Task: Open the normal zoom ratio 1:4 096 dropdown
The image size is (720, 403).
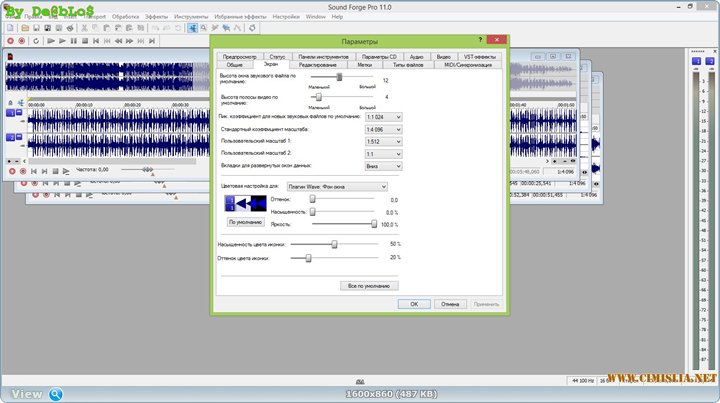Action: (384, 130)
